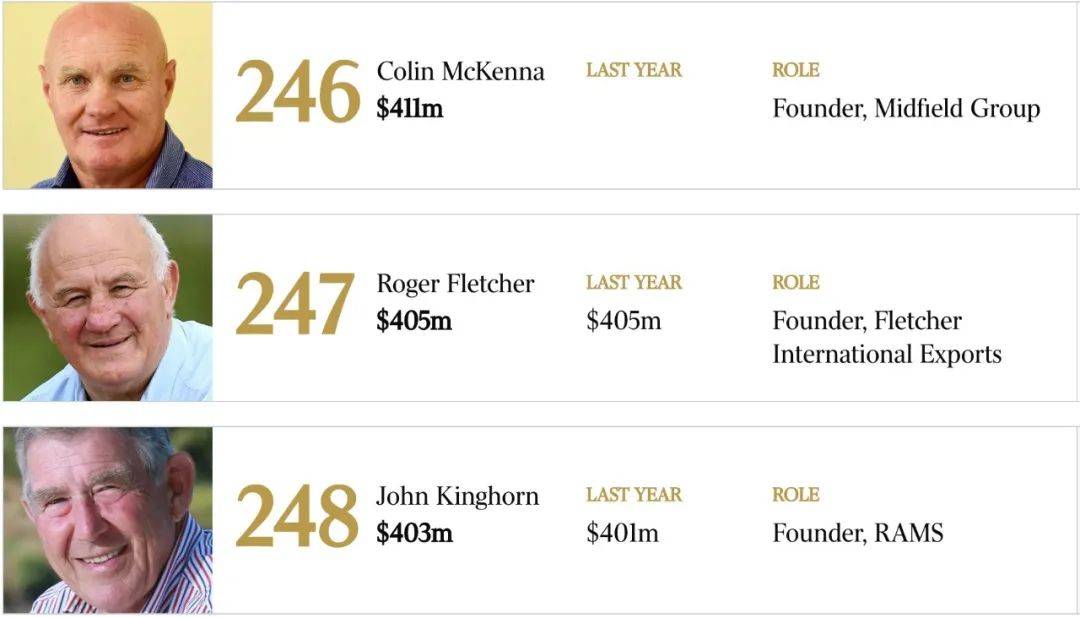Select the bold $405m under Roger Fletcher

click(x=414, y=321)
